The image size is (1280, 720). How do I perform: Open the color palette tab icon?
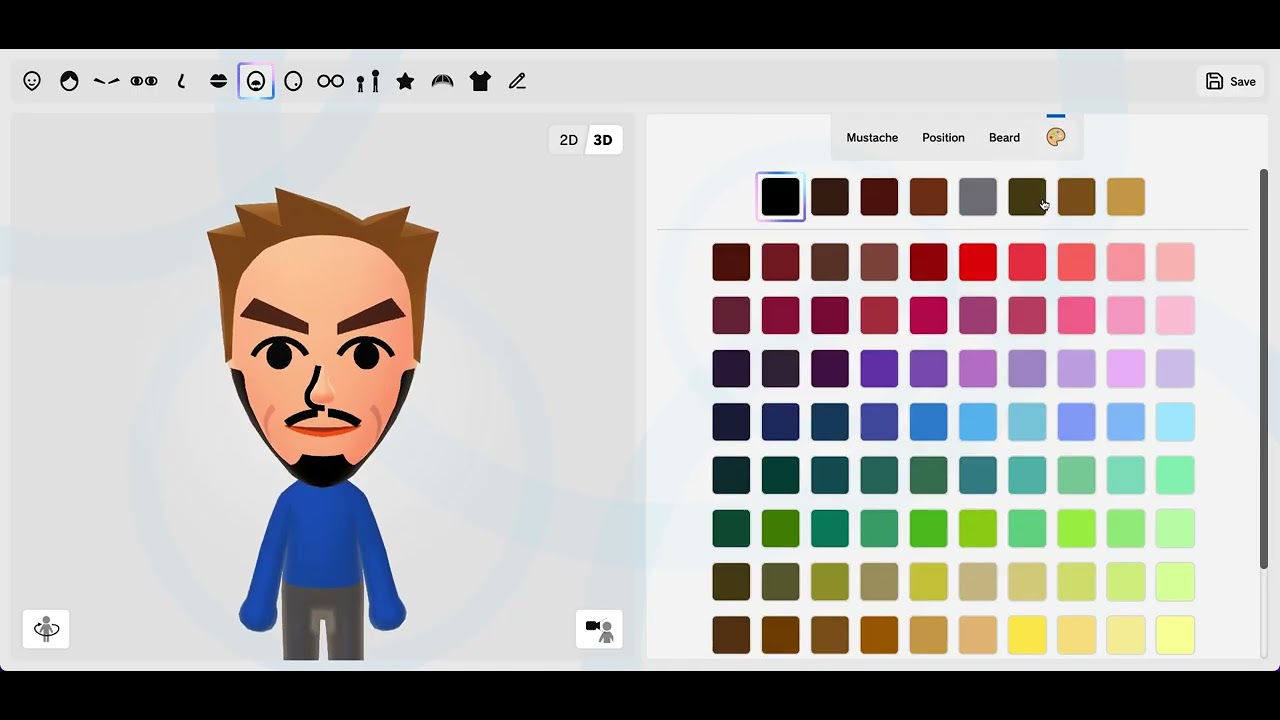point(1056,137)
